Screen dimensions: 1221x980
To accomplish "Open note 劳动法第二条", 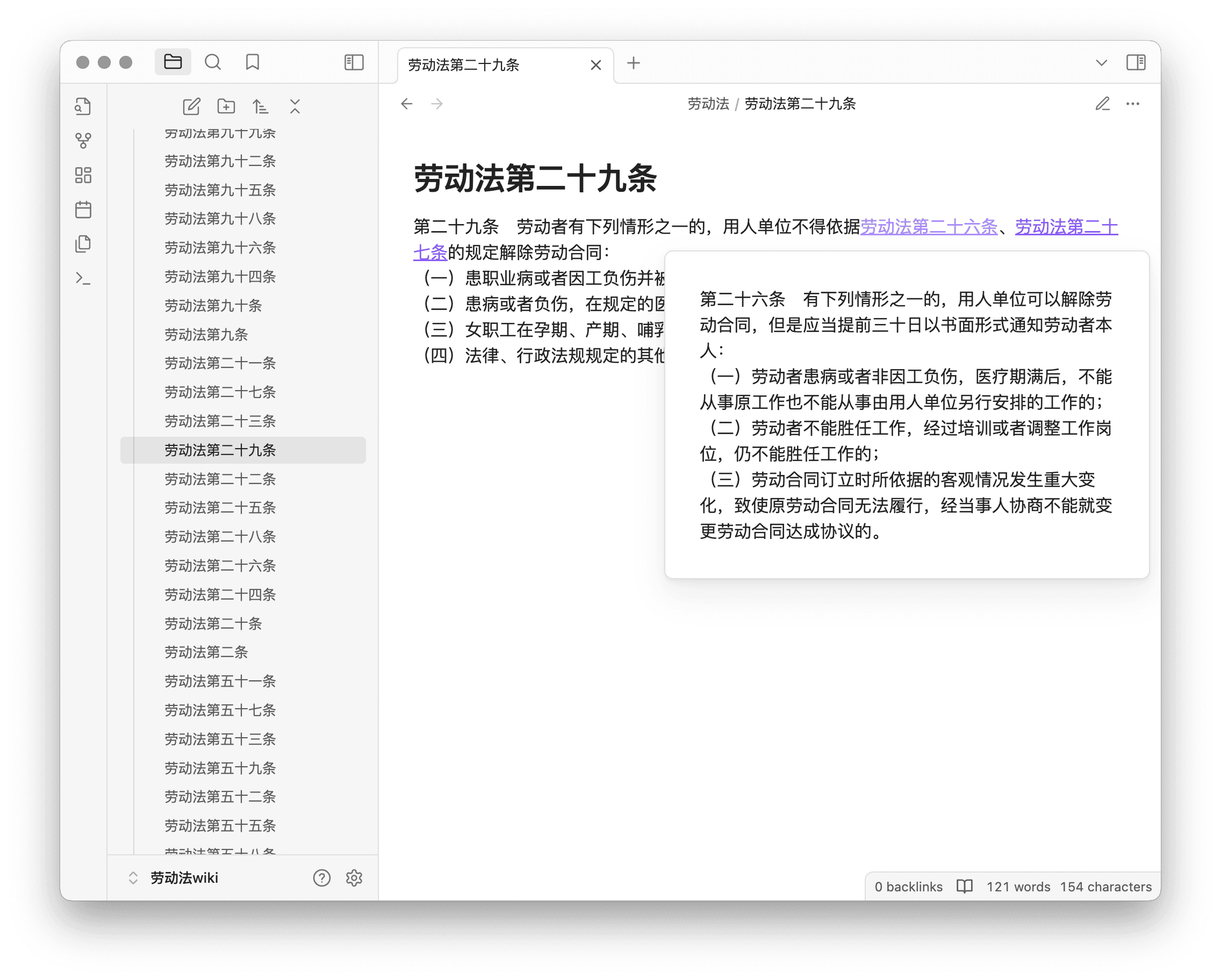I will pyautogui.click(x=243, y=652).
